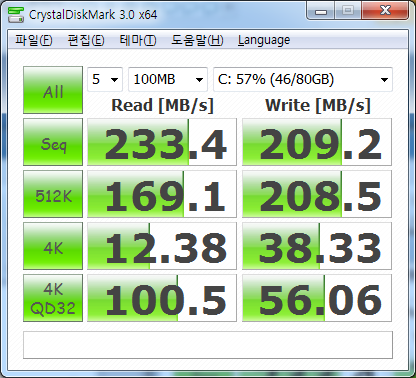Start the 4K benchmark test
Screen dimensions: 416x378
pyautogui.click(x=53, y=246)
